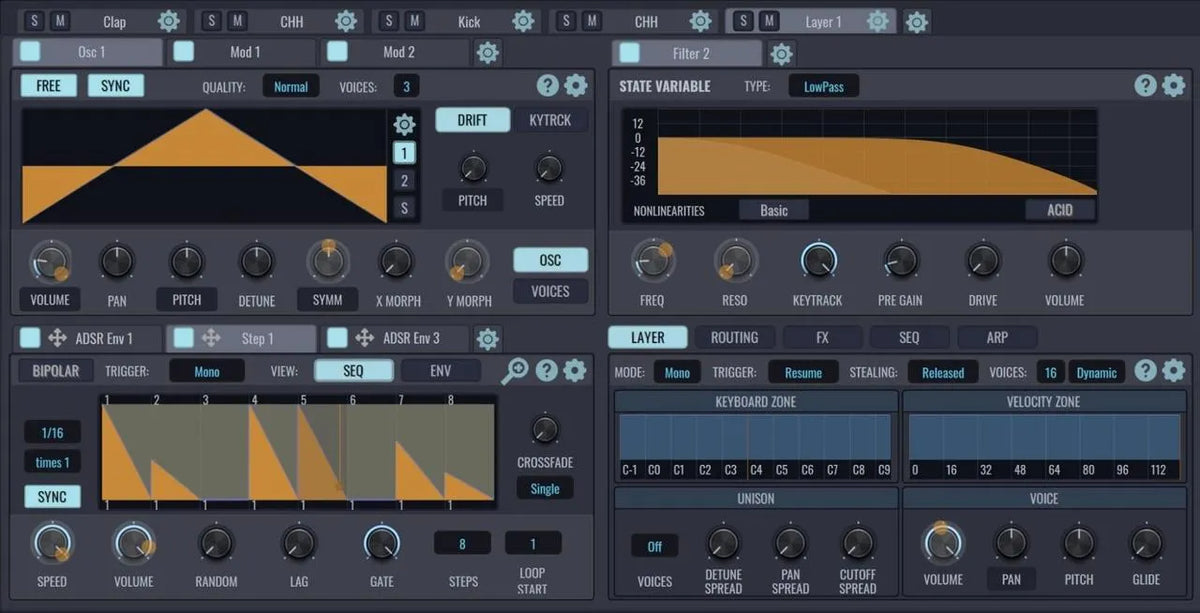This screenshot has width=1200, height=613.
Task: Open the Step 1 panel settings gear
Action: point(573,370)
